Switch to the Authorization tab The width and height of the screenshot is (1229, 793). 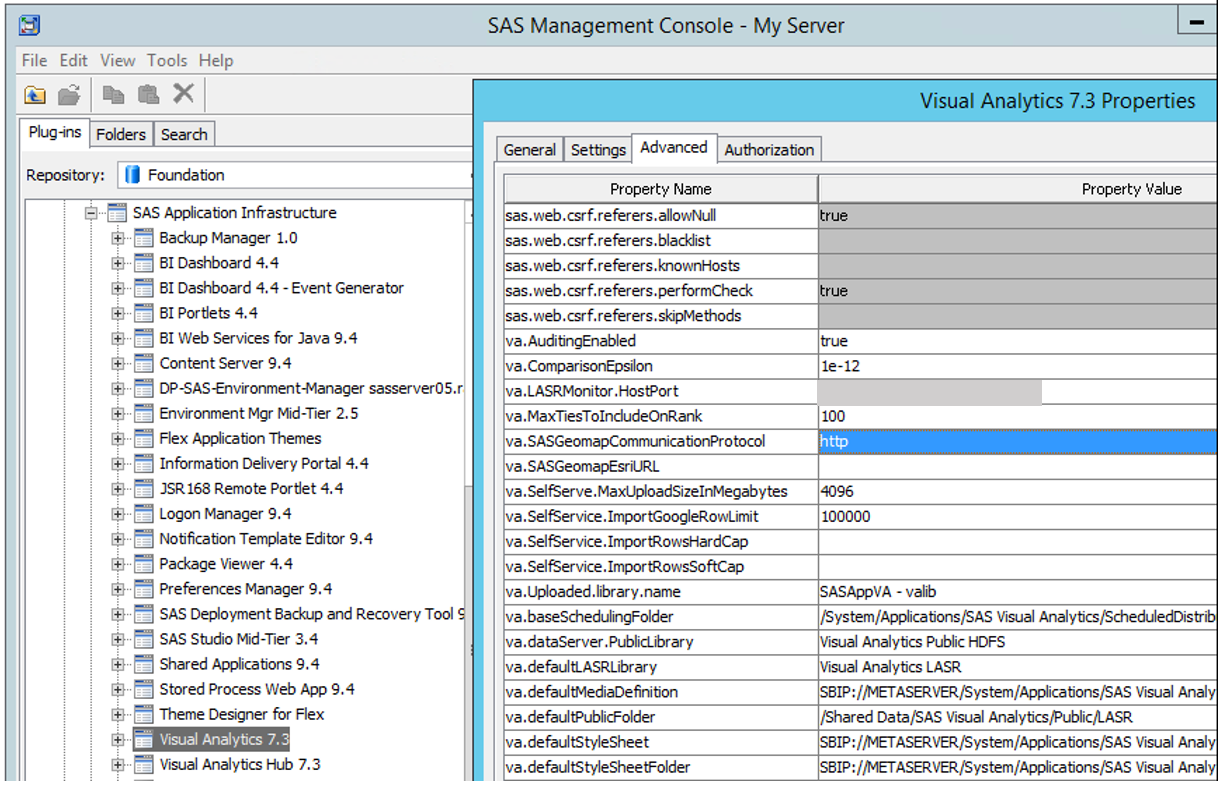(769, 150)
